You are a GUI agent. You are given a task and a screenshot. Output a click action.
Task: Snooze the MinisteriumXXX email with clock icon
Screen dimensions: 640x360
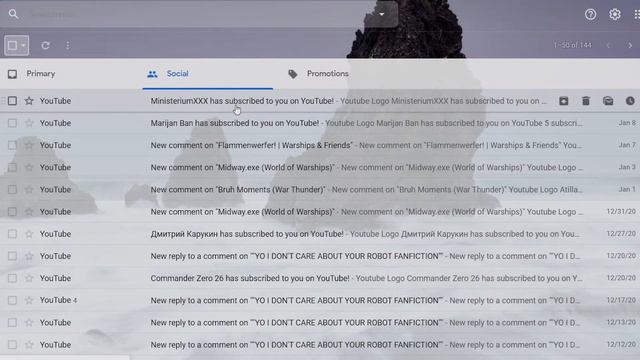tap(630, 101)
